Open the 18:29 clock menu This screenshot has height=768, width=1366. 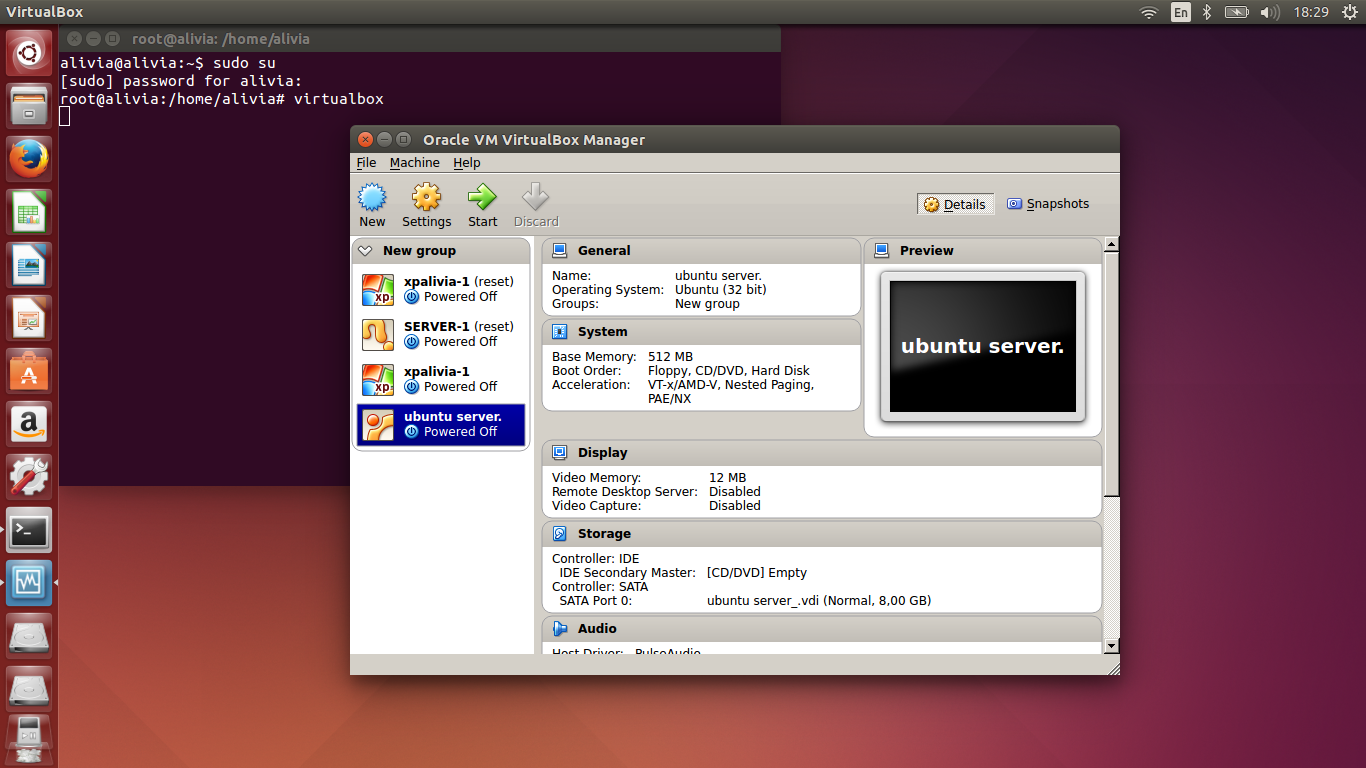[x=1311, y=12]
